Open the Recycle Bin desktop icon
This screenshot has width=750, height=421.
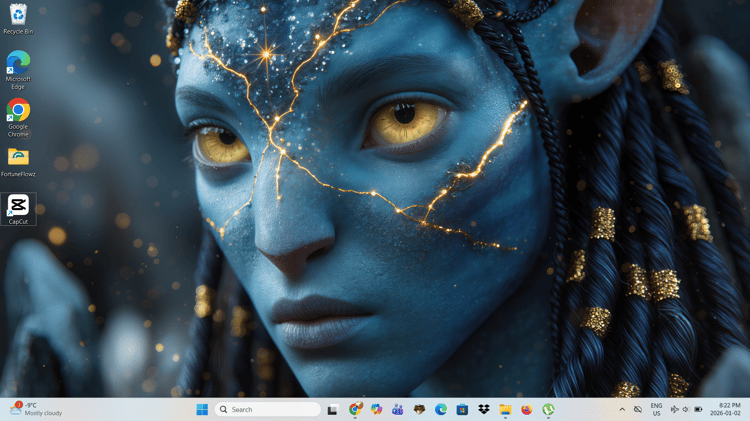click(x=18, y=18)
